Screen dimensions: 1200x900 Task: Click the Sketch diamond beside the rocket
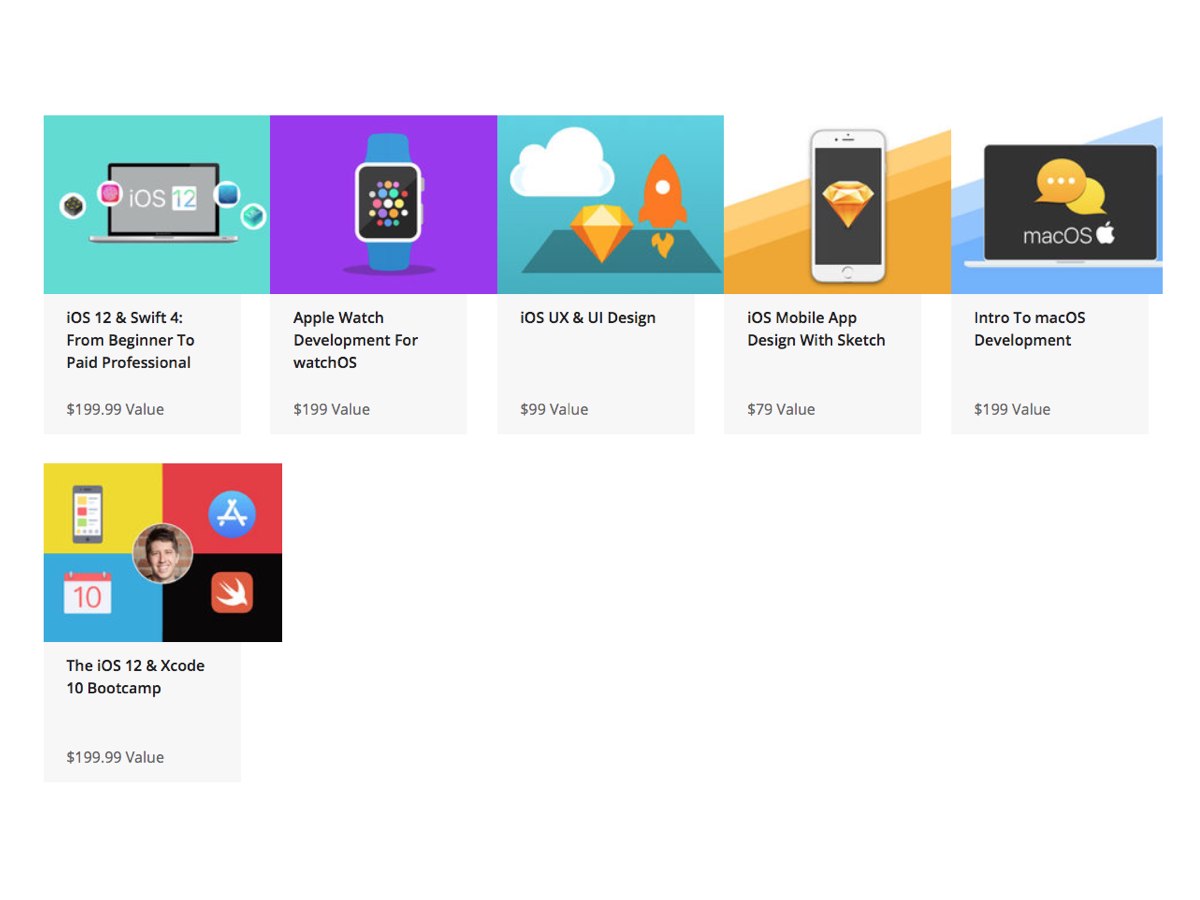(x=602, y=232)
